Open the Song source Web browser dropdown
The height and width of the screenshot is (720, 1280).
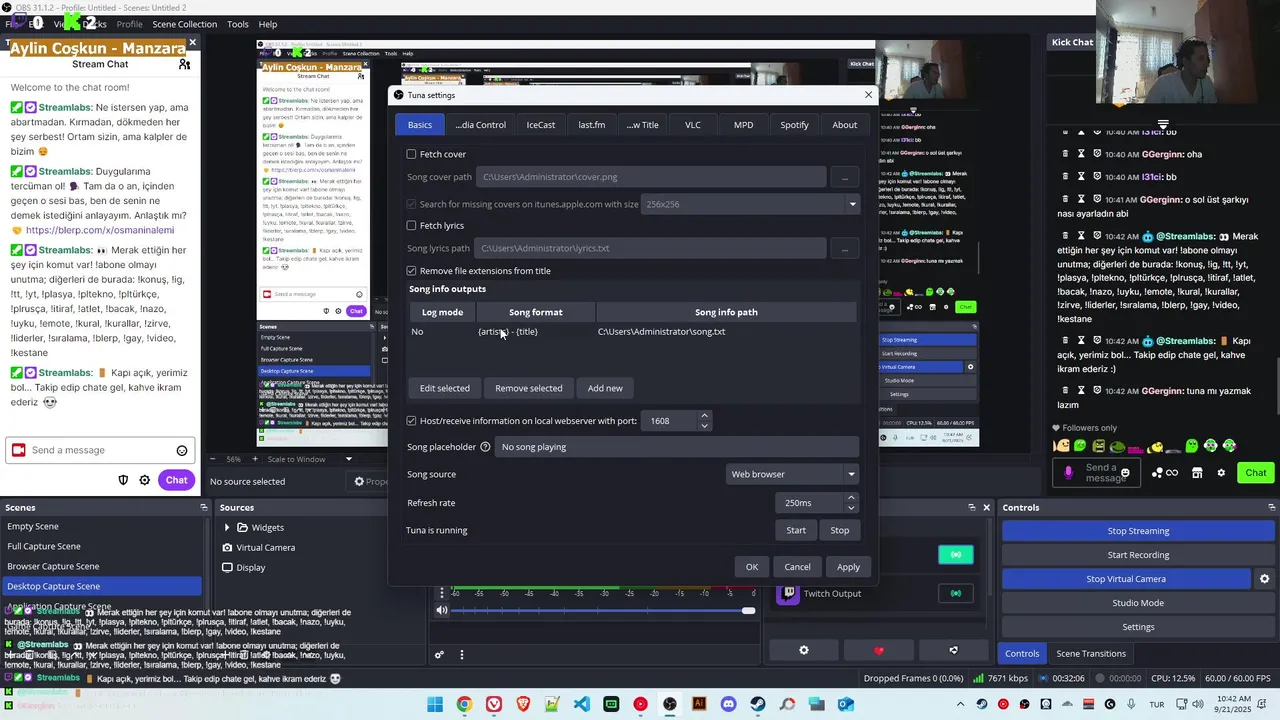tap(792, 474)
